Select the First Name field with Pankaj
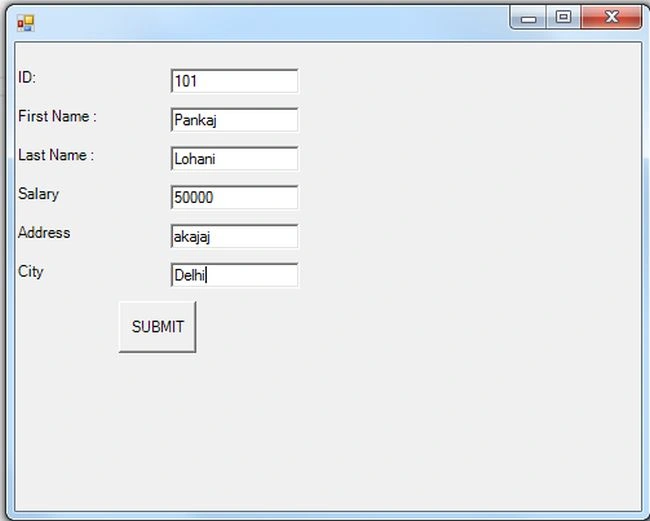650x521 pixels. [x=234, y=120]
